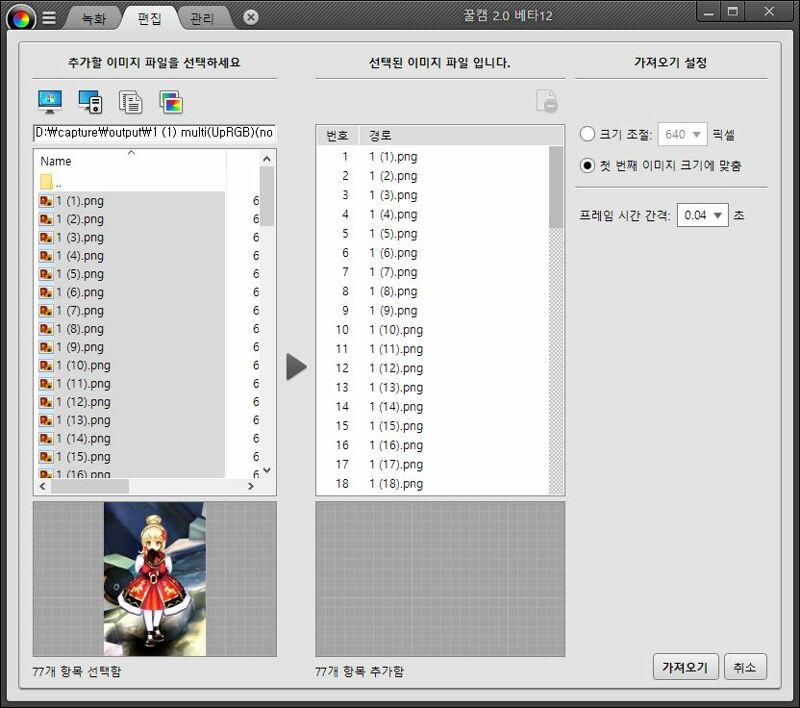Switch to the 녹화 tab
The height and width of the screenshot is (708, 800).
(x=93, y=19)
